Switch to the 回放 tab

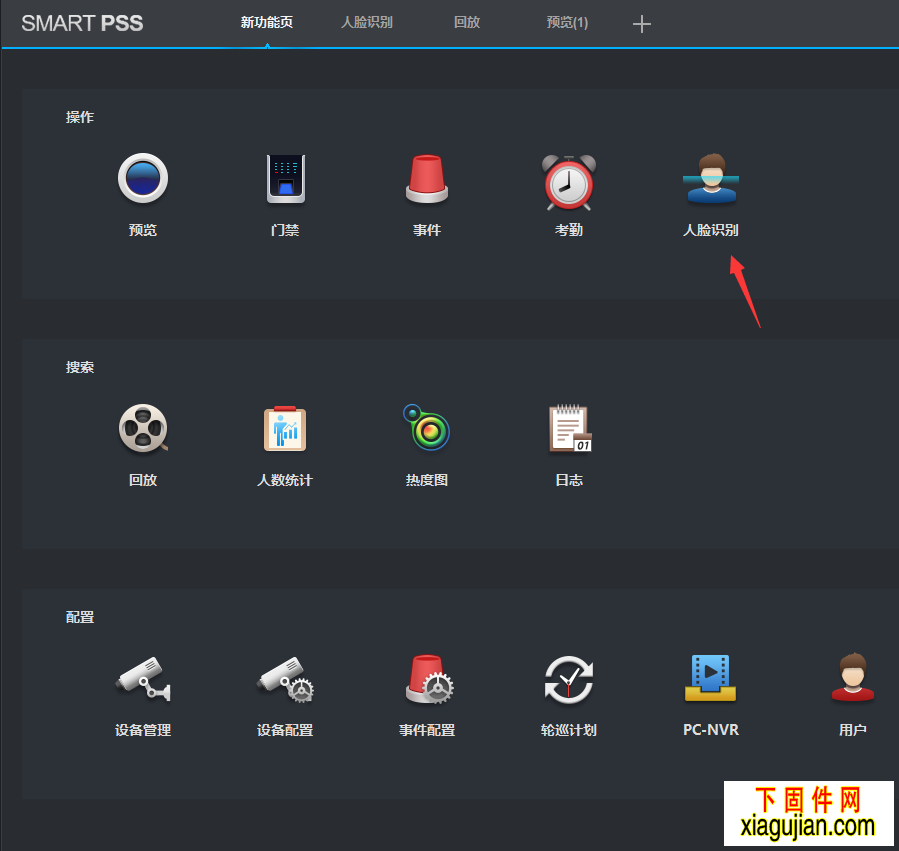pos(467,22)
